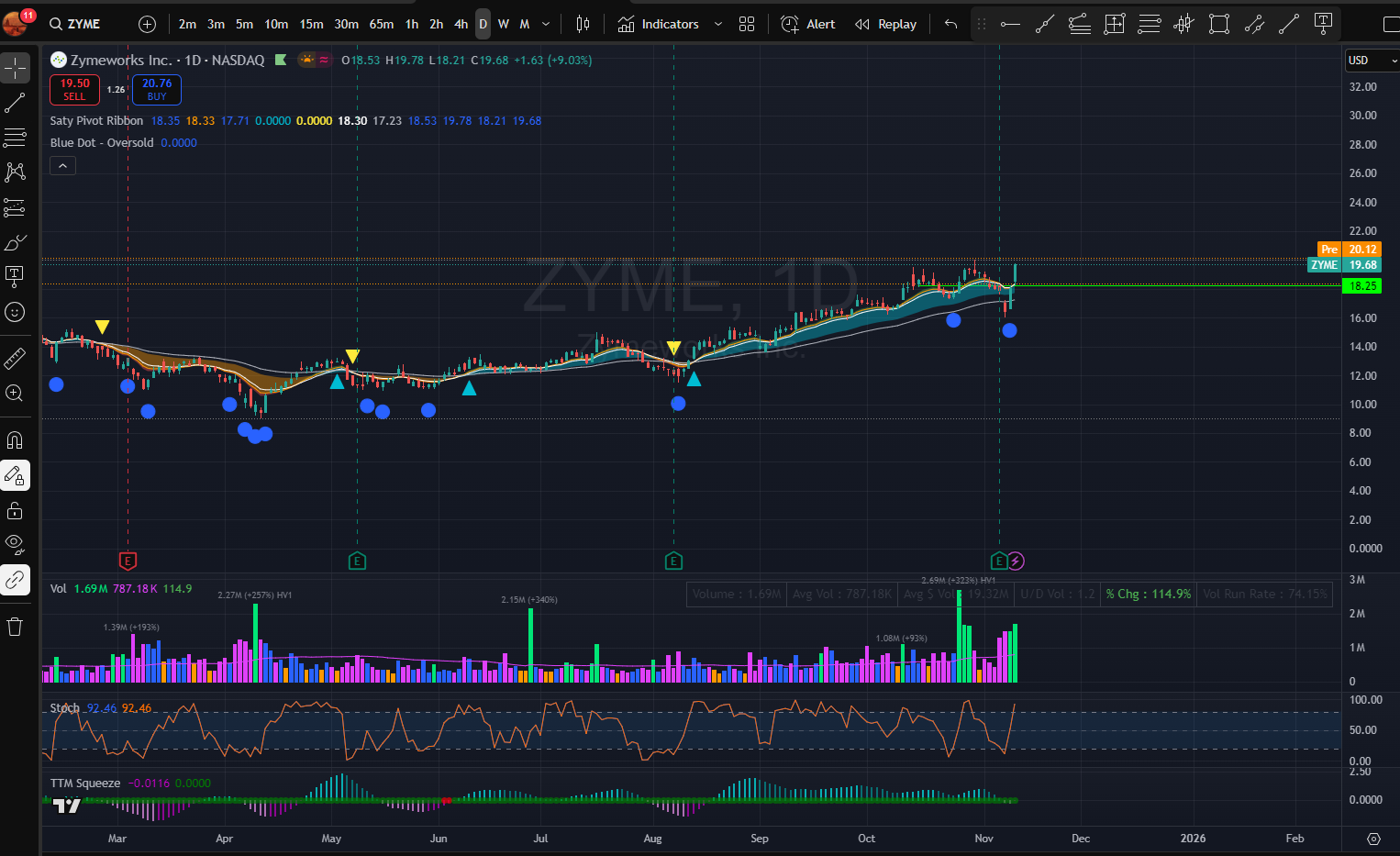Image resolution: width=1400 pixels, height=856 pixels.
Task: Click the undo arrow
Action: pyautogui.click(x=950, y=24)
